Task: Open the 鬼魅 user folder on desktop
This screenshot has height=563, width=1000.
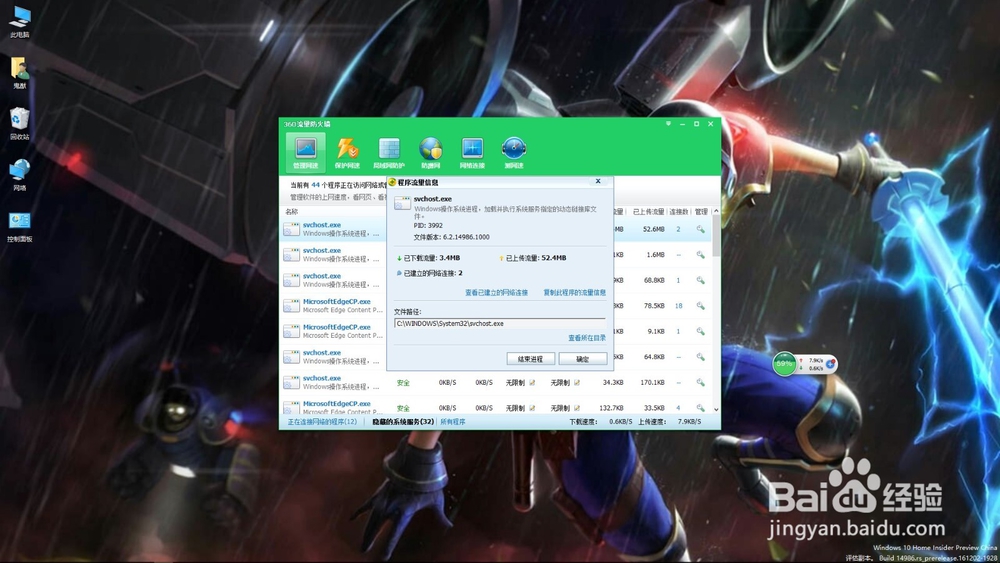Action: point(20,73)
